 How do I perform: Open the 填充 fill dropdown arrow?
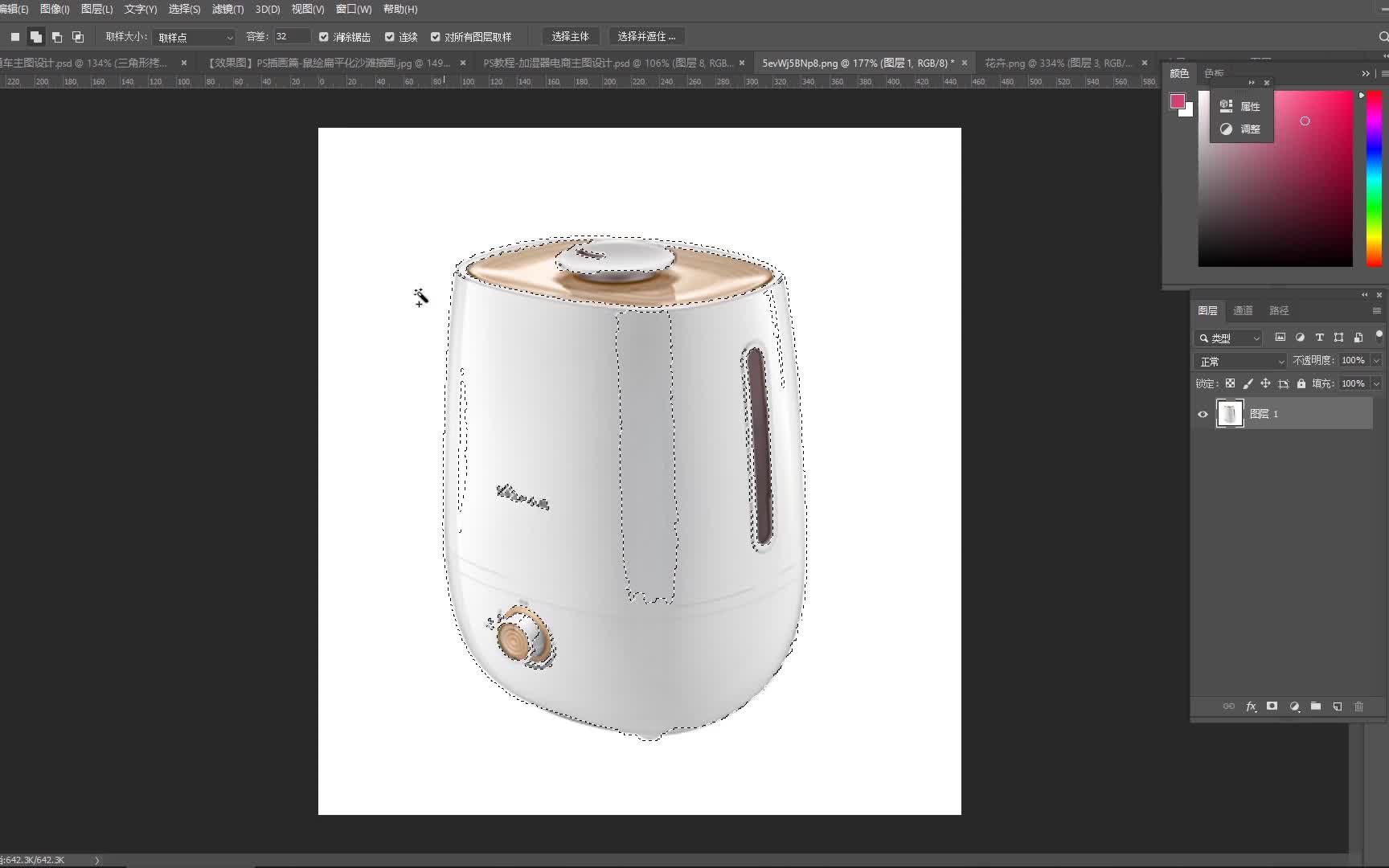click(x=1376, y=383)
